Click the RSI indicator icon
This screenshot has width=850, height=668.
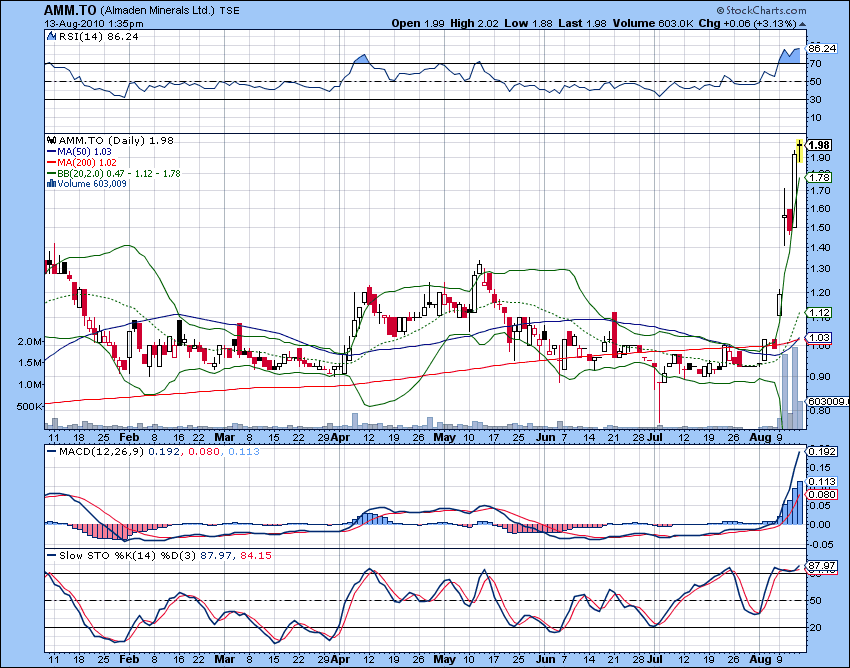click(51, 36)
